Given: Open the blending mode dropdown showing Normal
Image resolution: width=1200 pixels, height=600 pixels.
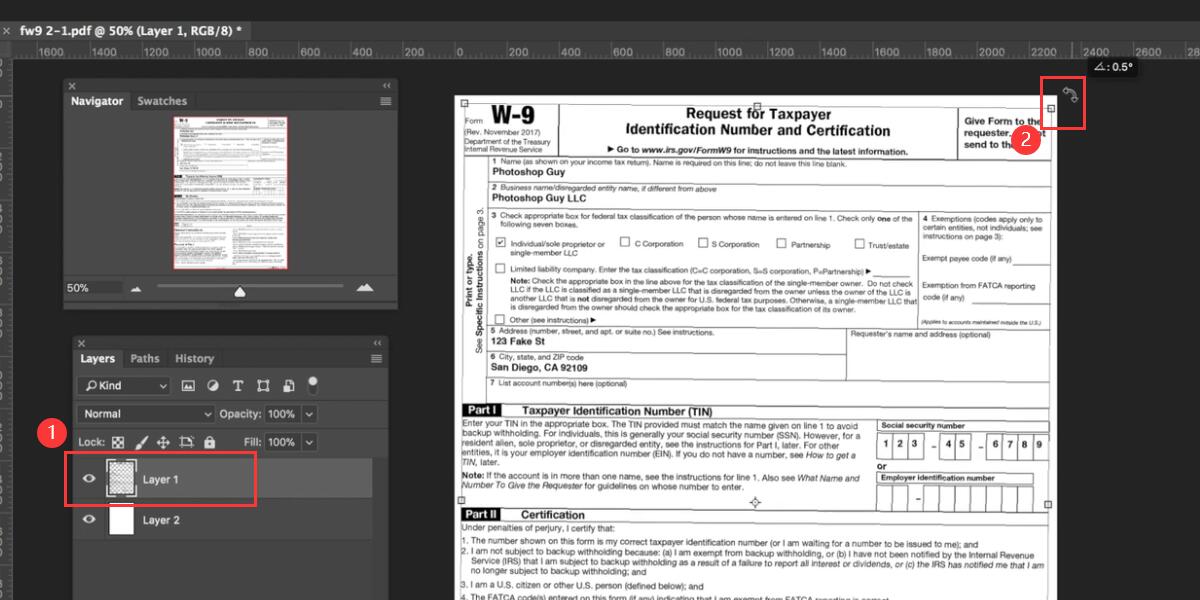Looking at the screenshot, I should point(145,413).
